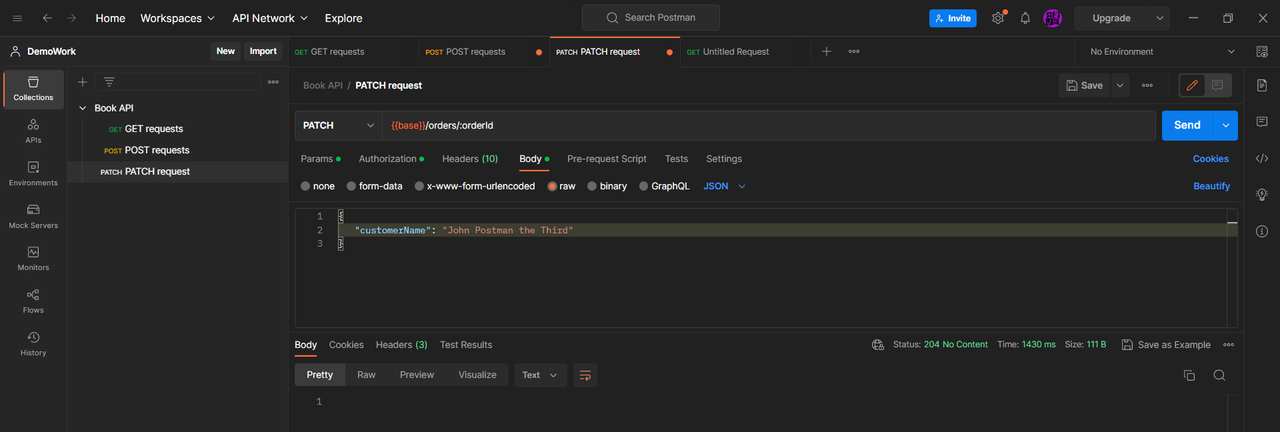1280x432 pixels.
Task: Open APIs in the sidebar
Action: (x=33, y=131)
